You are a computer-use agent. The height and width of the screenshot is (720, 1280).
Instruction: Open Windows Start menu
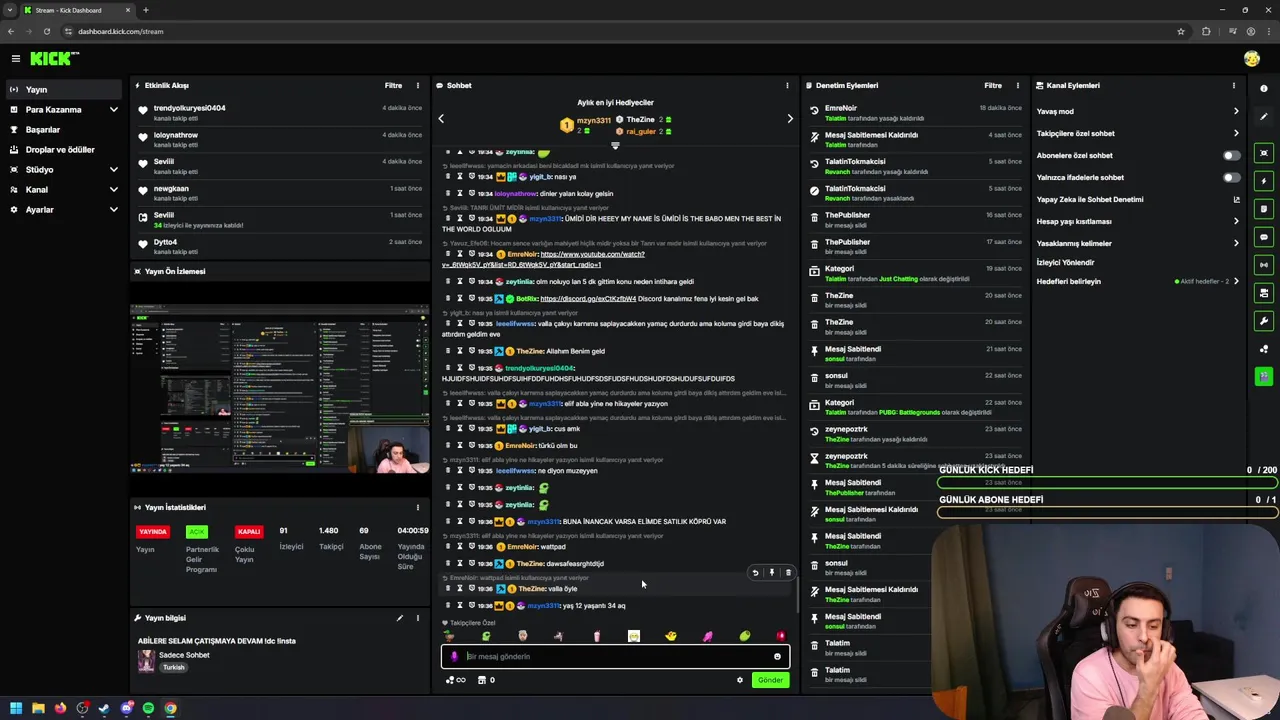(16, 708)
